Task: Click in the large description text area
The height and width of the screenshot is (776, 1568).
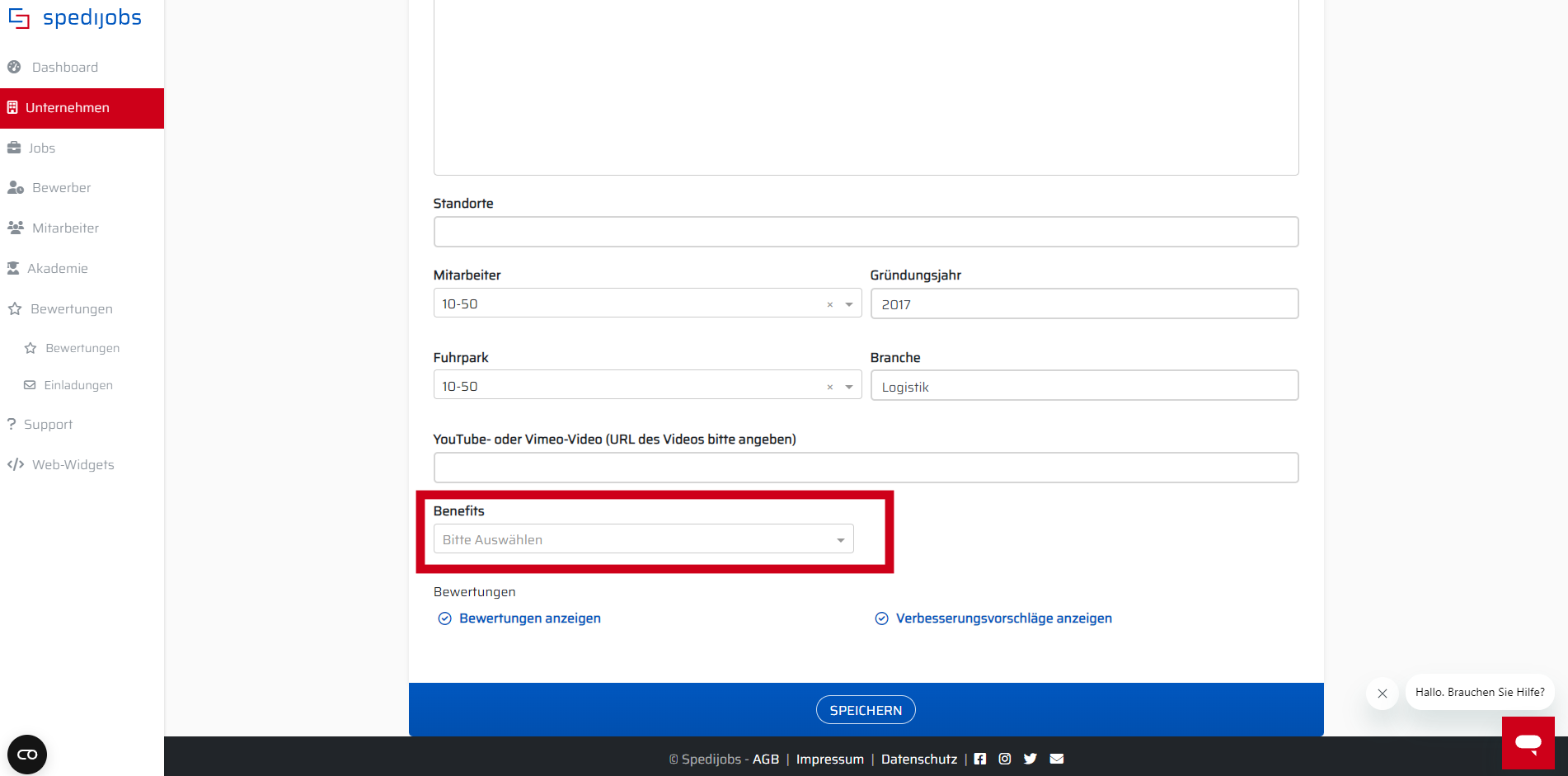Action: (866, 87)
